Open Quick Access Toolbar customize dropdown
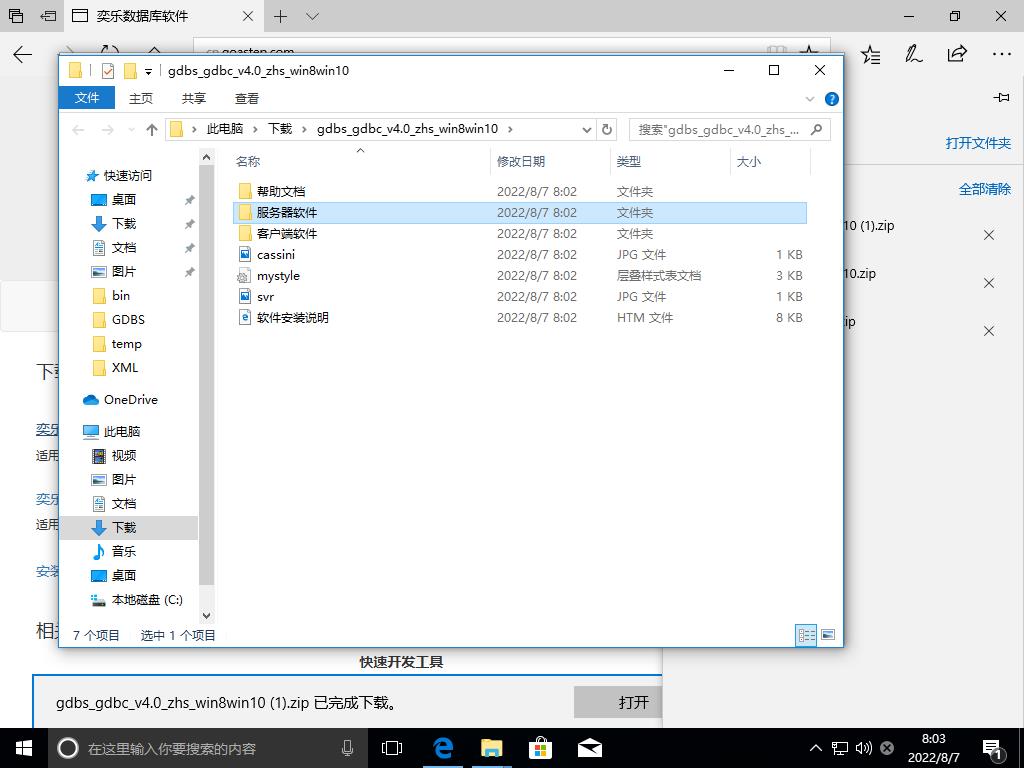 [x=148, y=71]
